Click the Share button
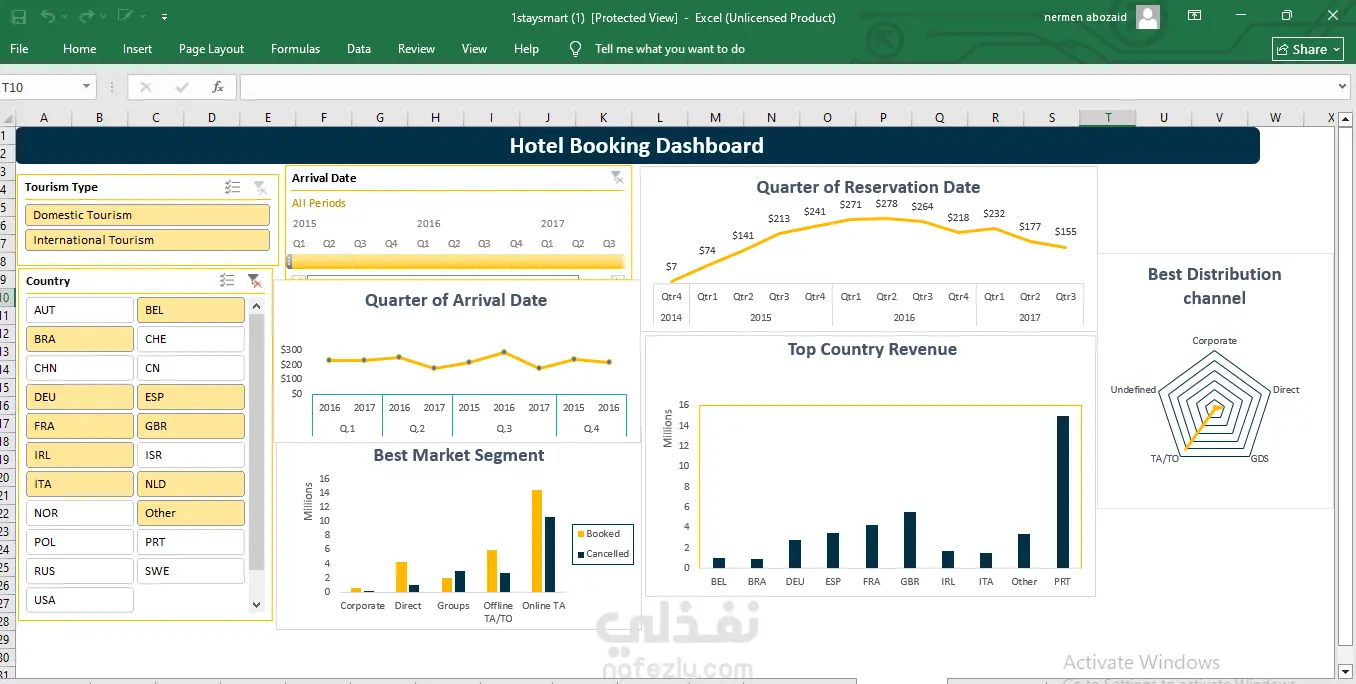The image size is (1356, 684). [x=1309, y=49]
